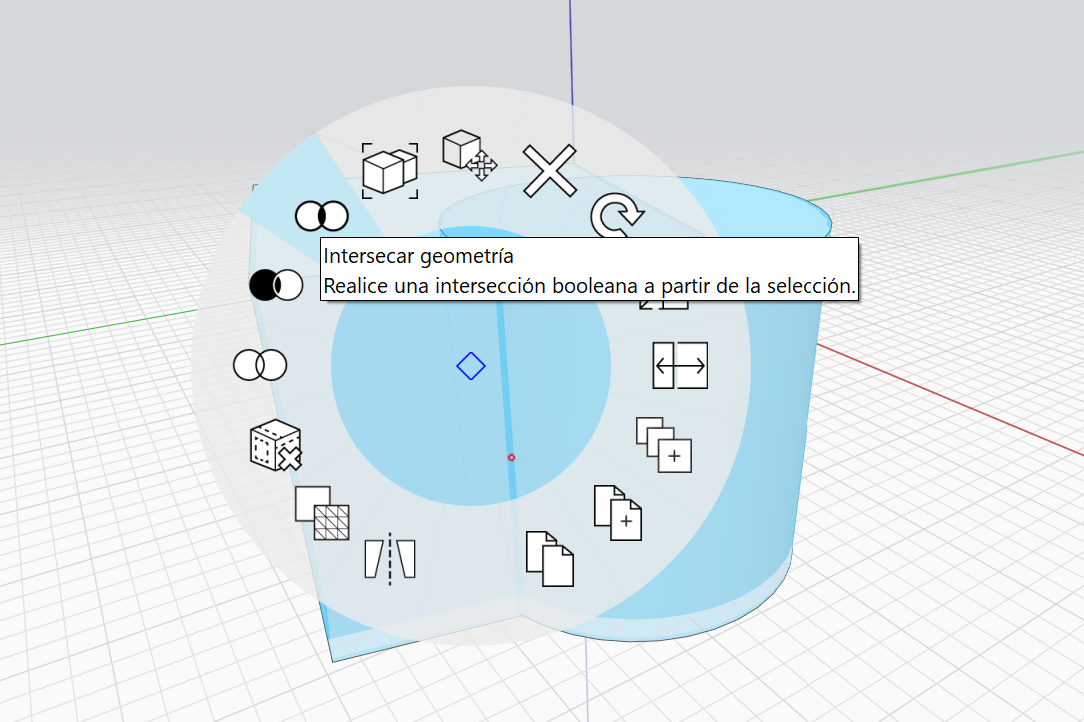Click the Cut geometry black-and-white circles icon
The height and width of the screenshot is (722, 1084).
(x=275, y=285)
